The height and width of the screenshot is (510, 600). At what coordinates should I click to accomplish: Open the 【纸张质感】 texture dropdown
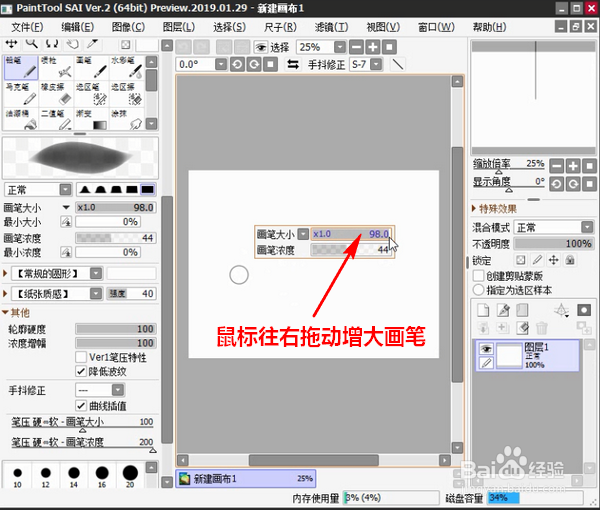click(x=96, y=293)
